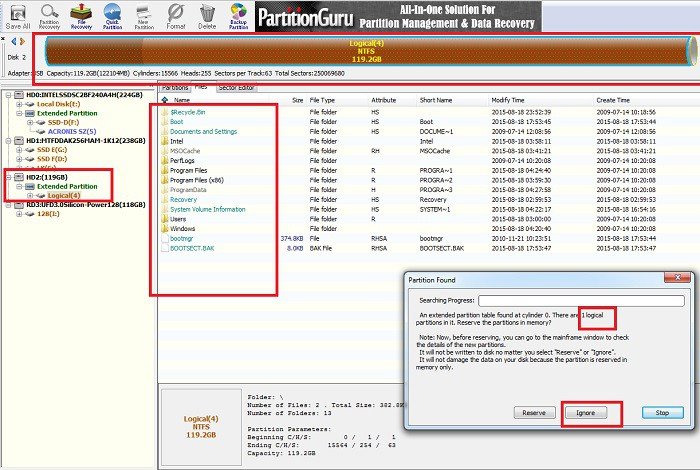Select the Documents and Settings folder

tap(204, 131)
